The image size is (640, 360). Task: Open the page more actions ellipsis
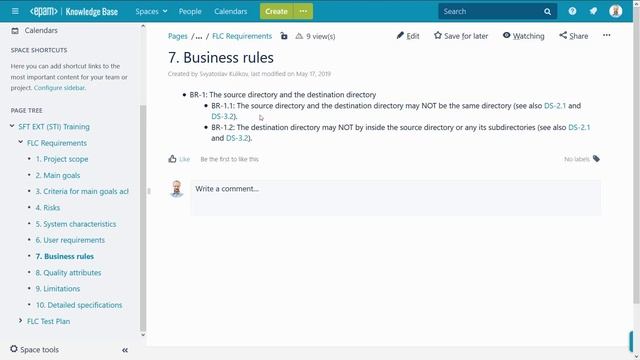point(607,36)
